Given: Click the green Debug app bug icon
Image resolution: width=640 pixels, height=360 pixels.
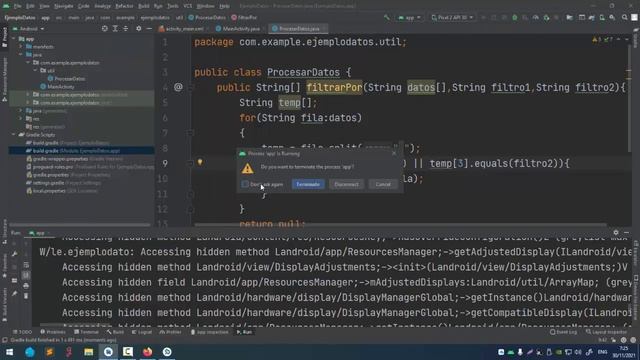Looking at the screenshot, I should [515, 18].
